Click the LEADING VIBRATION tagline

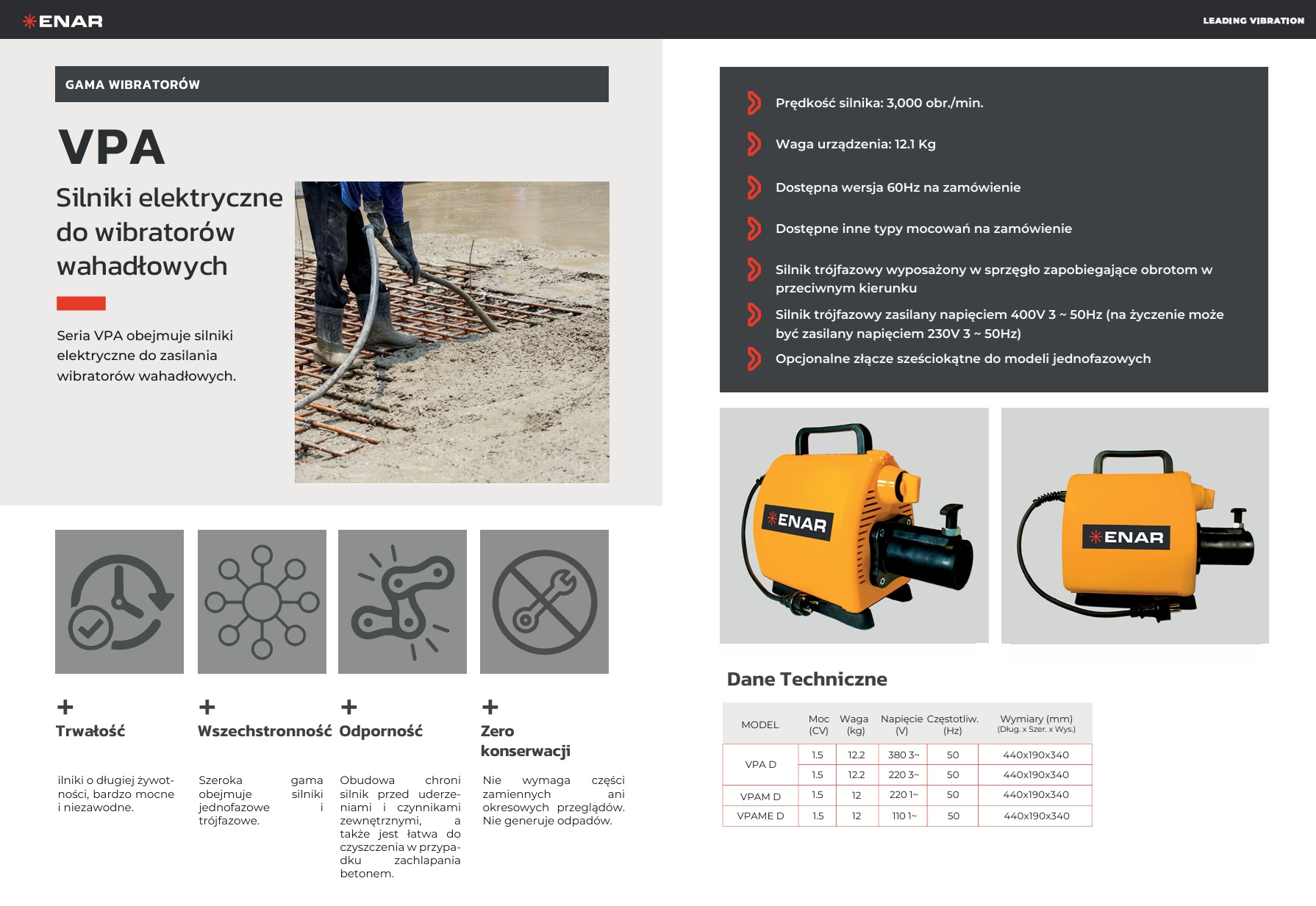[x=1253, y=21]
